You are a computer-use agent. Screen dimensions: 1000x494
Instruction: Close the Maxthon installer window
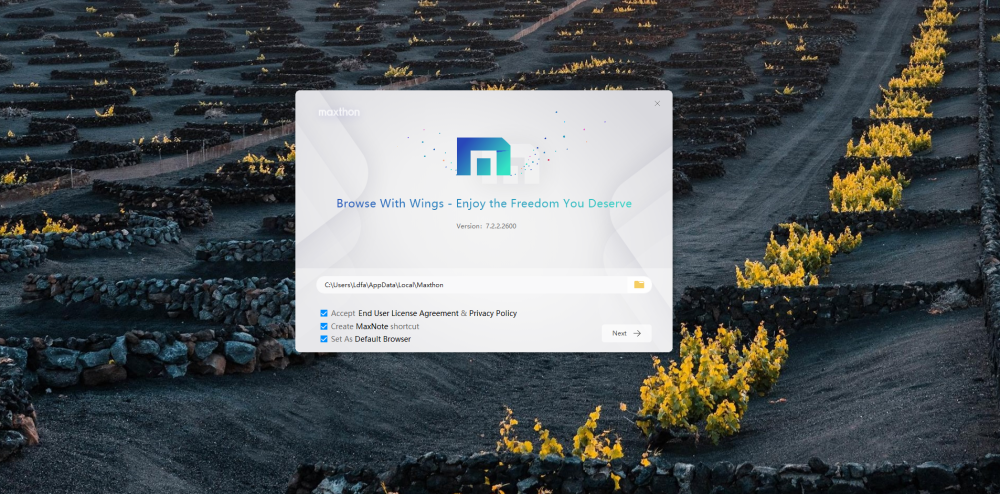tap(657, 103)
